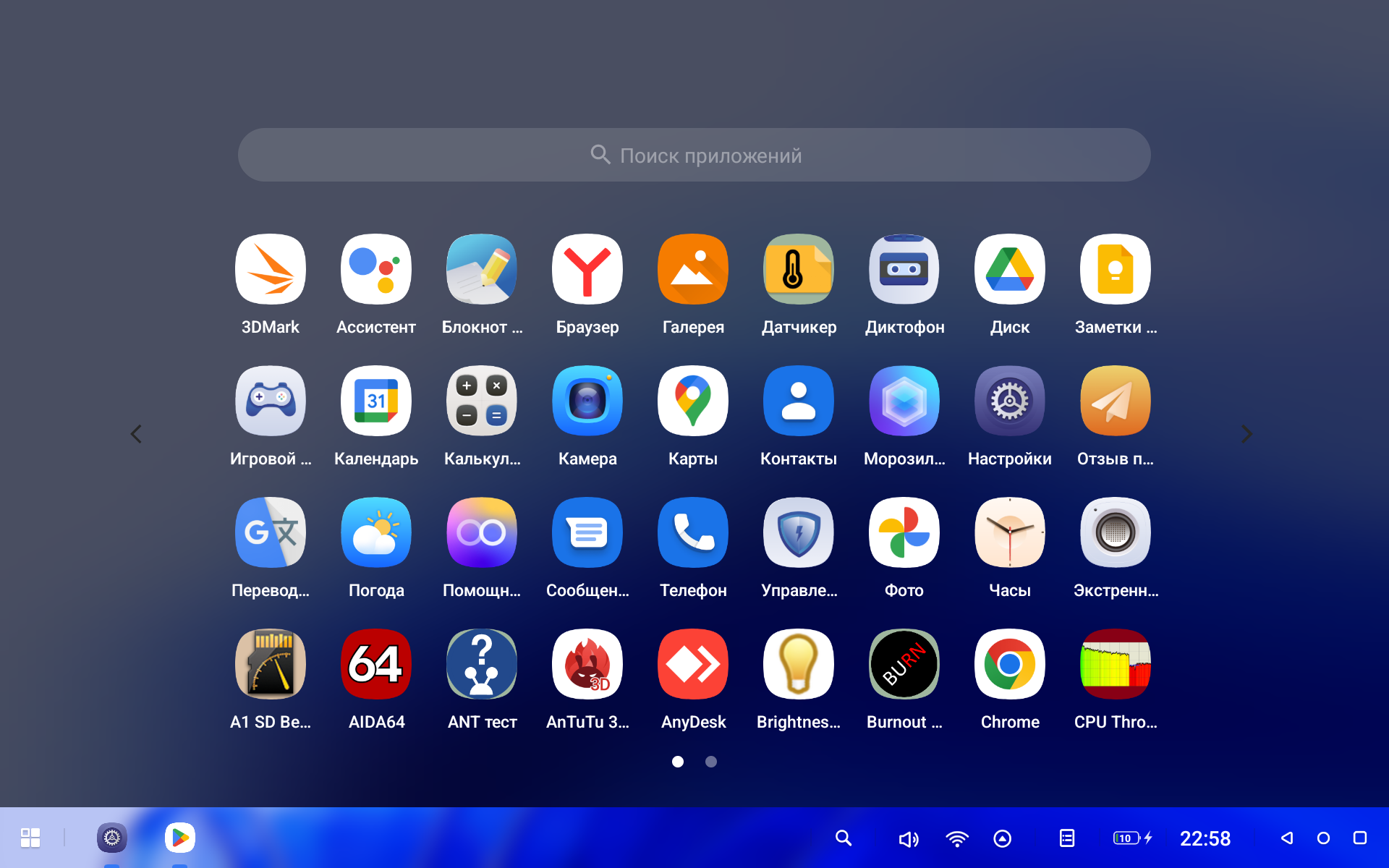This screenshot has height=868, width=1389.
Task: Open Настройки settings app
Action: 1009,401
